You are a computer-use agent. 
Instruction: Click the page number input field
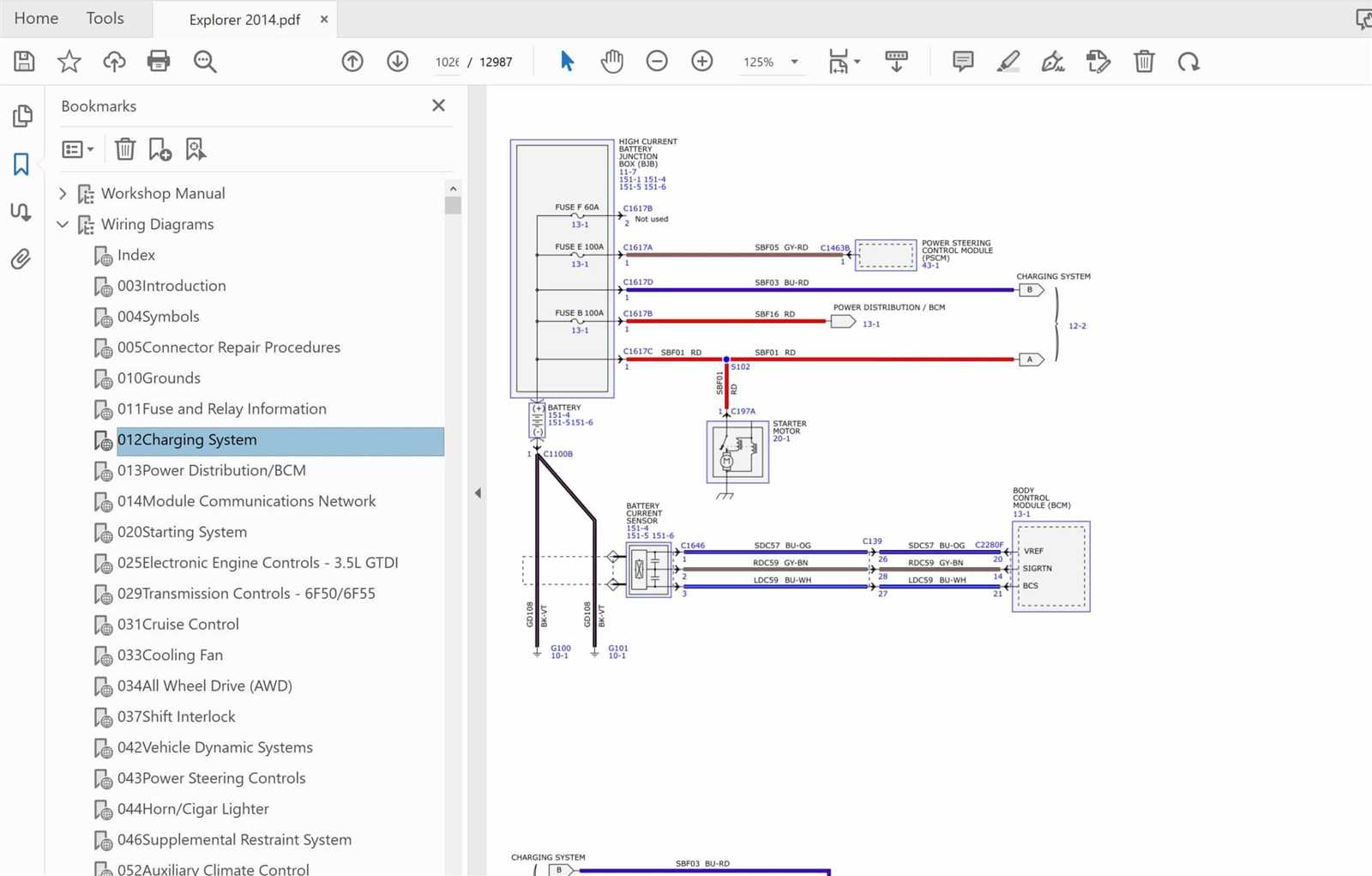[447, 62]
